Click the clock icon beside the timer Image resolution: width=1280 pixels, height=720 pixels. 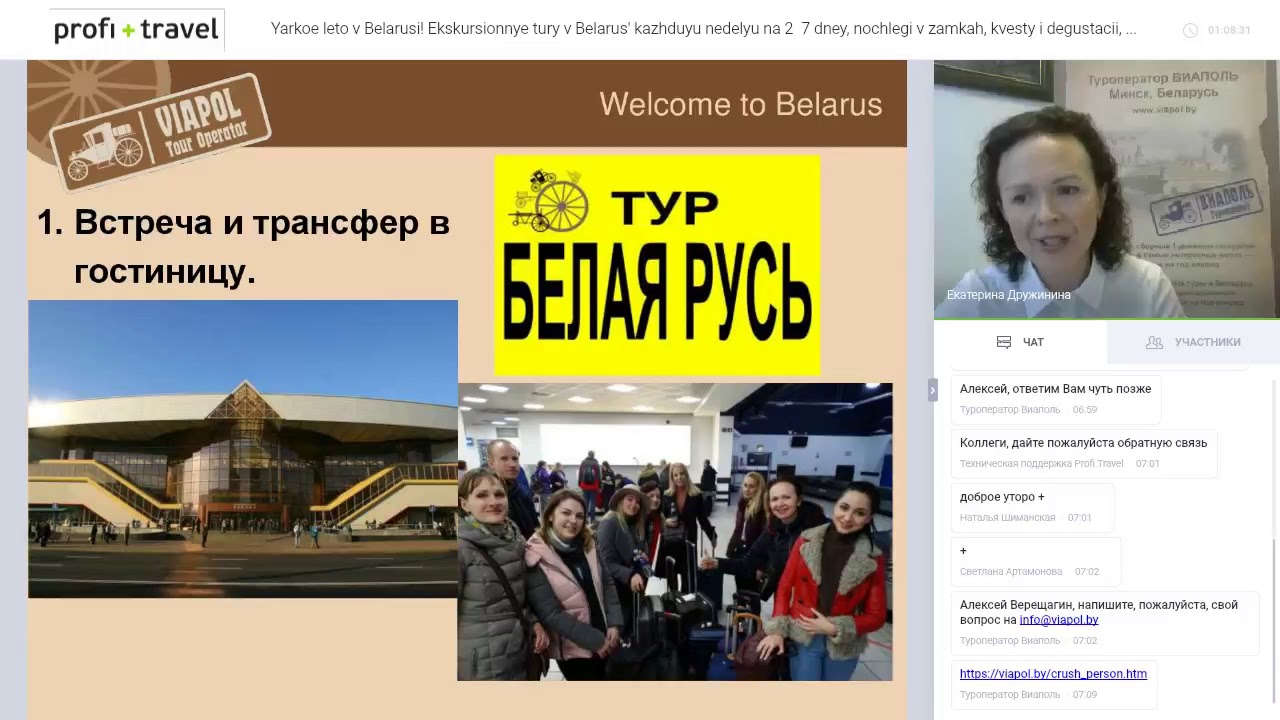tap(1190, 30)
